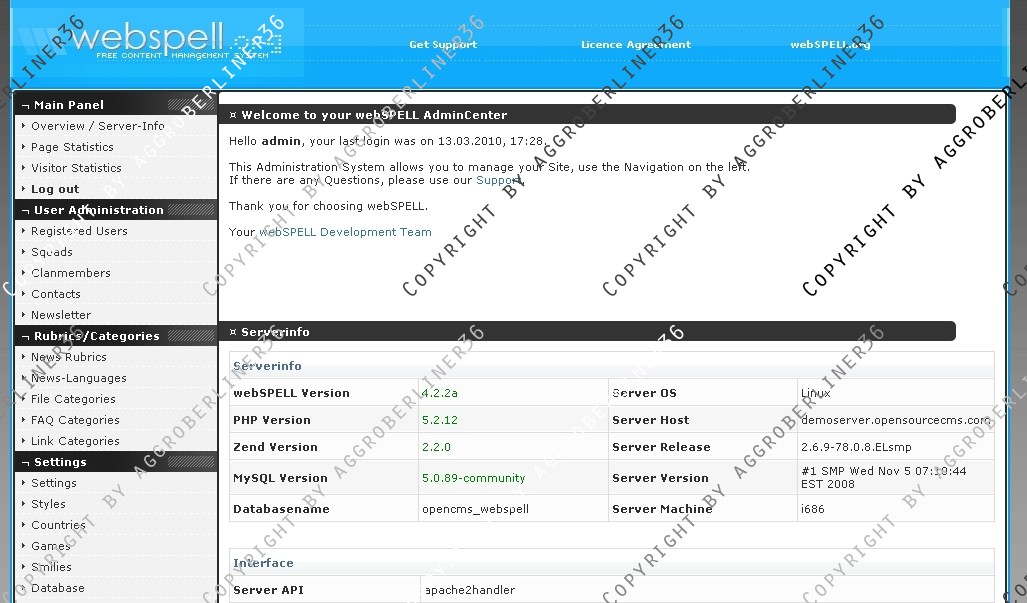Viewport: 1027px width, 603px height.
Task: Follow the webSPELL Development Team link
Action: (x=345, y=232)
